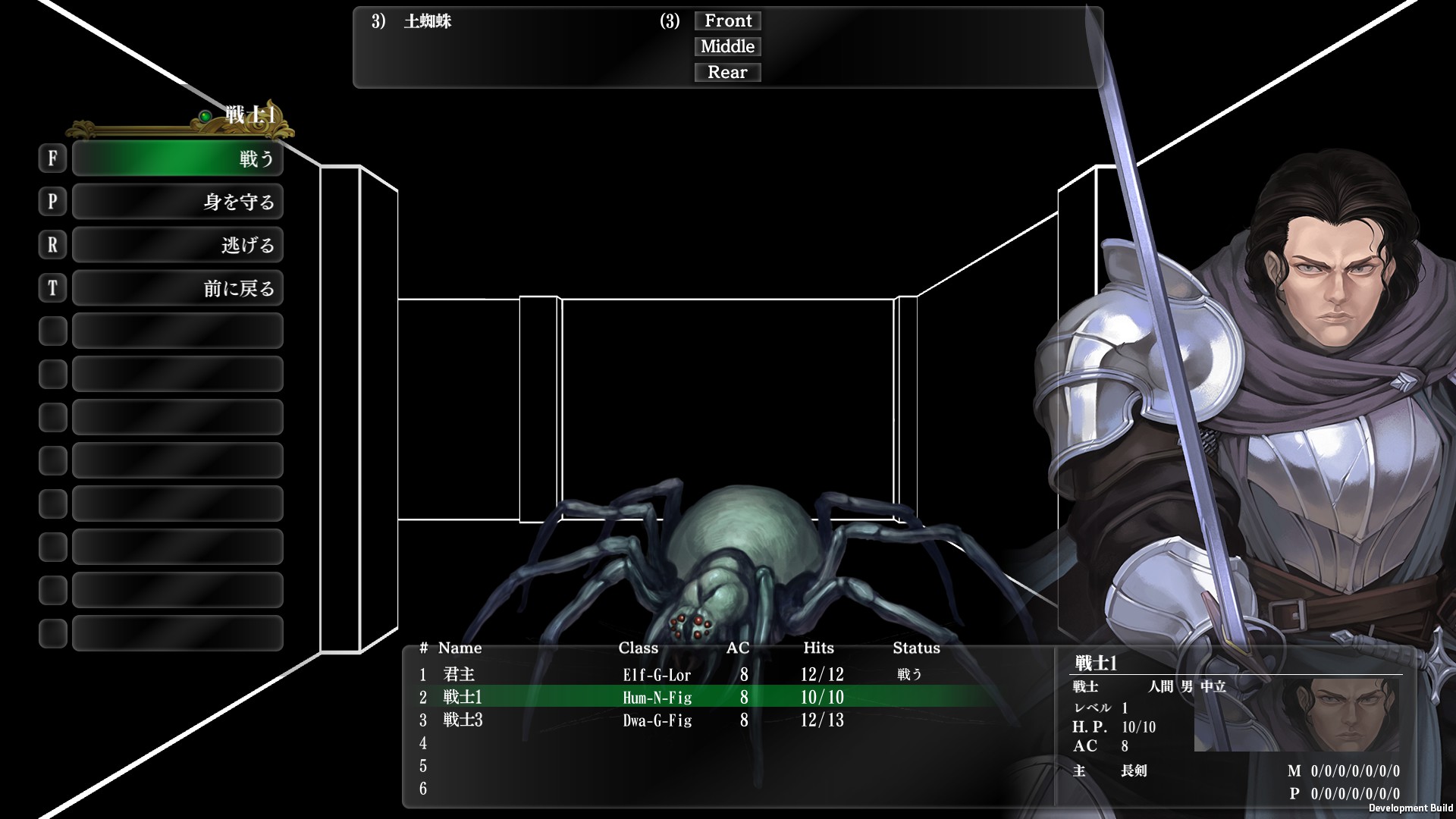
Task: Target the Middle enemy row
Action: (727, 47)
